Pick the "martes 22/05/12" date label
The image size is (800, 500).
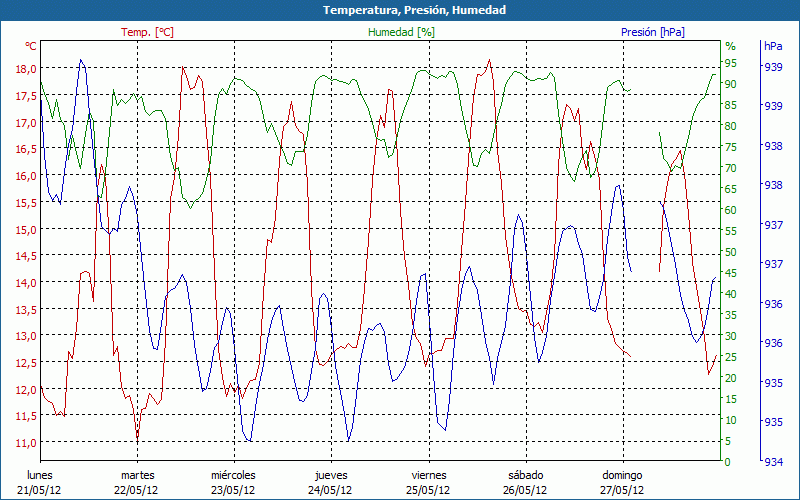[137, 482]
